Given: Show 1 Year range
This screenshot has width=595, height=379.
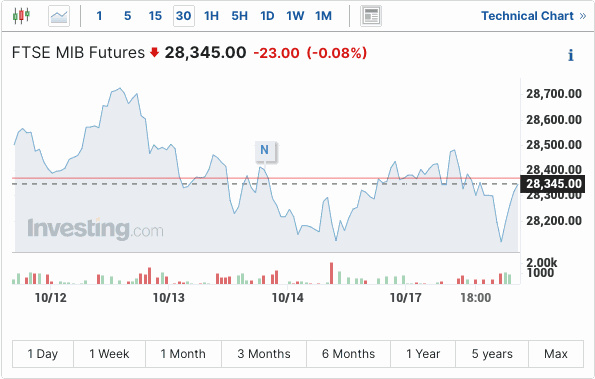Looking at the screenshot, I should tap(423, 354).
